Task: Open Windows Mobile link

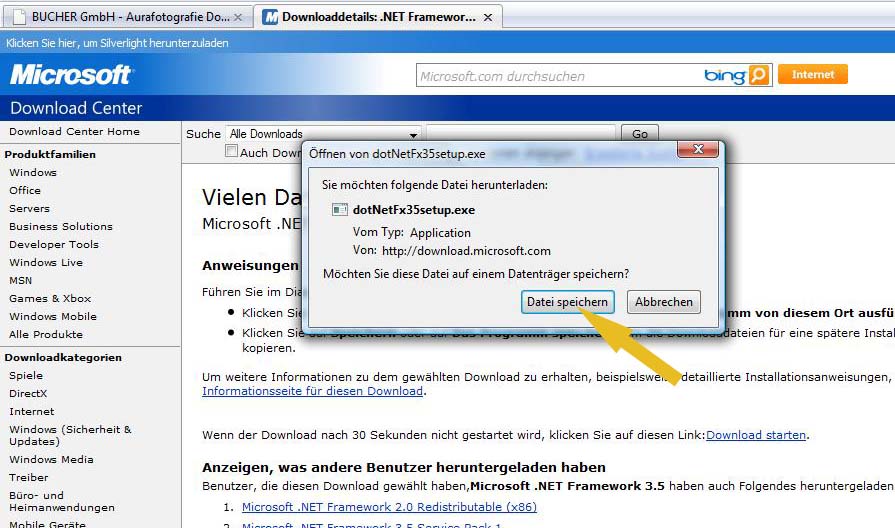Action: coord(53,316)
